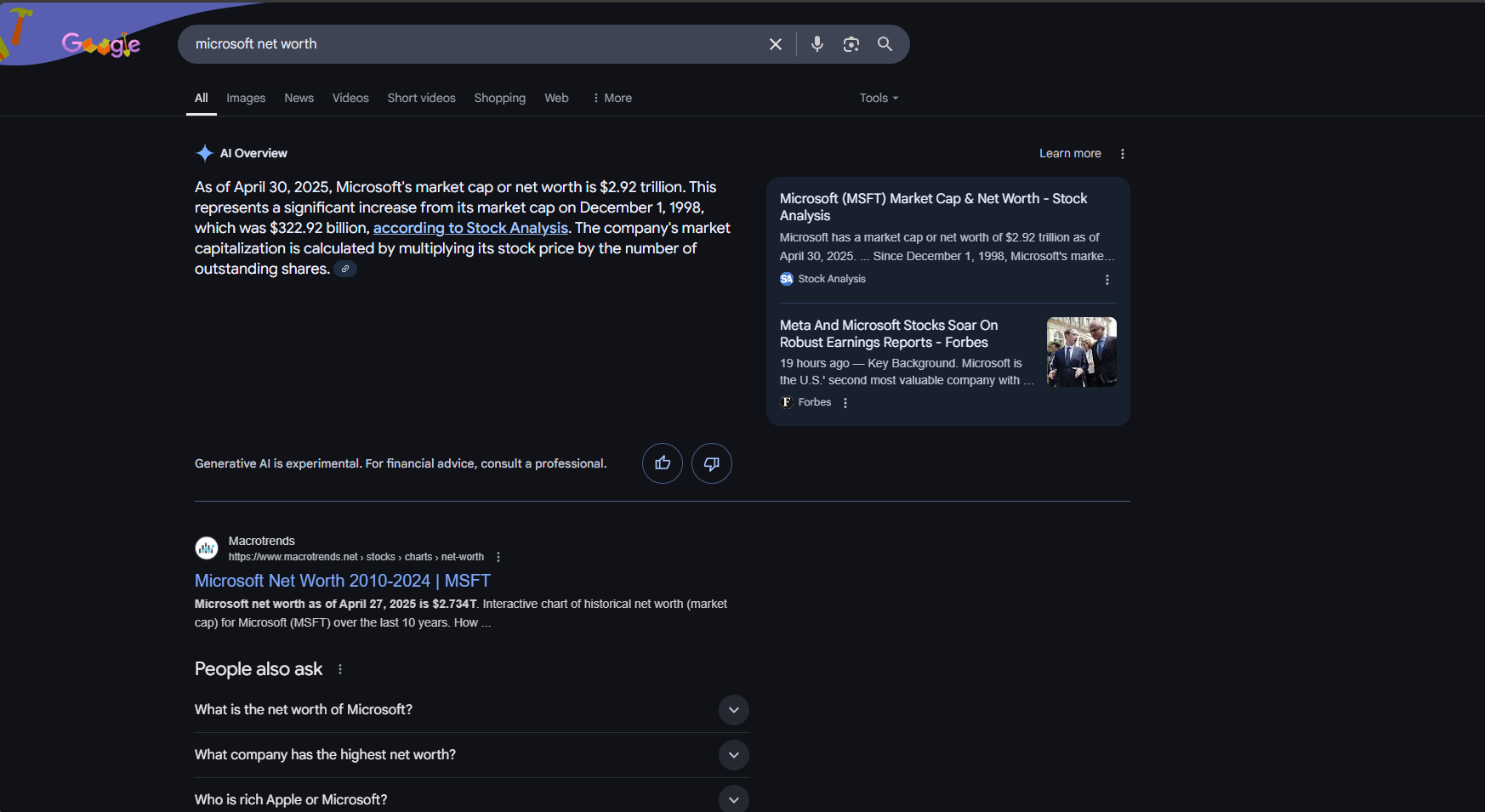Open three-dot menu for Macrotrends result

[498, 557]
